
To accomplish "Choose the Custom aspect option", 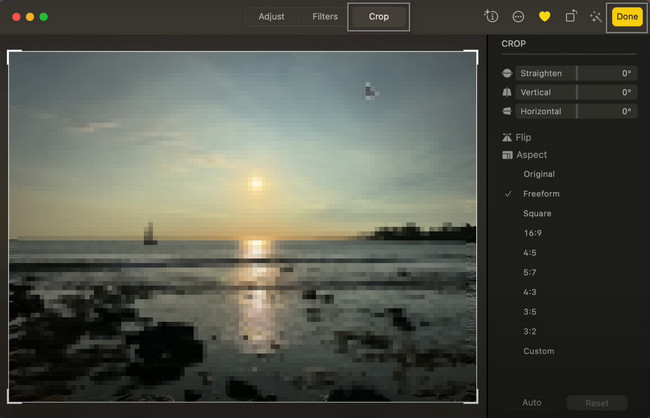I will 538,351.
